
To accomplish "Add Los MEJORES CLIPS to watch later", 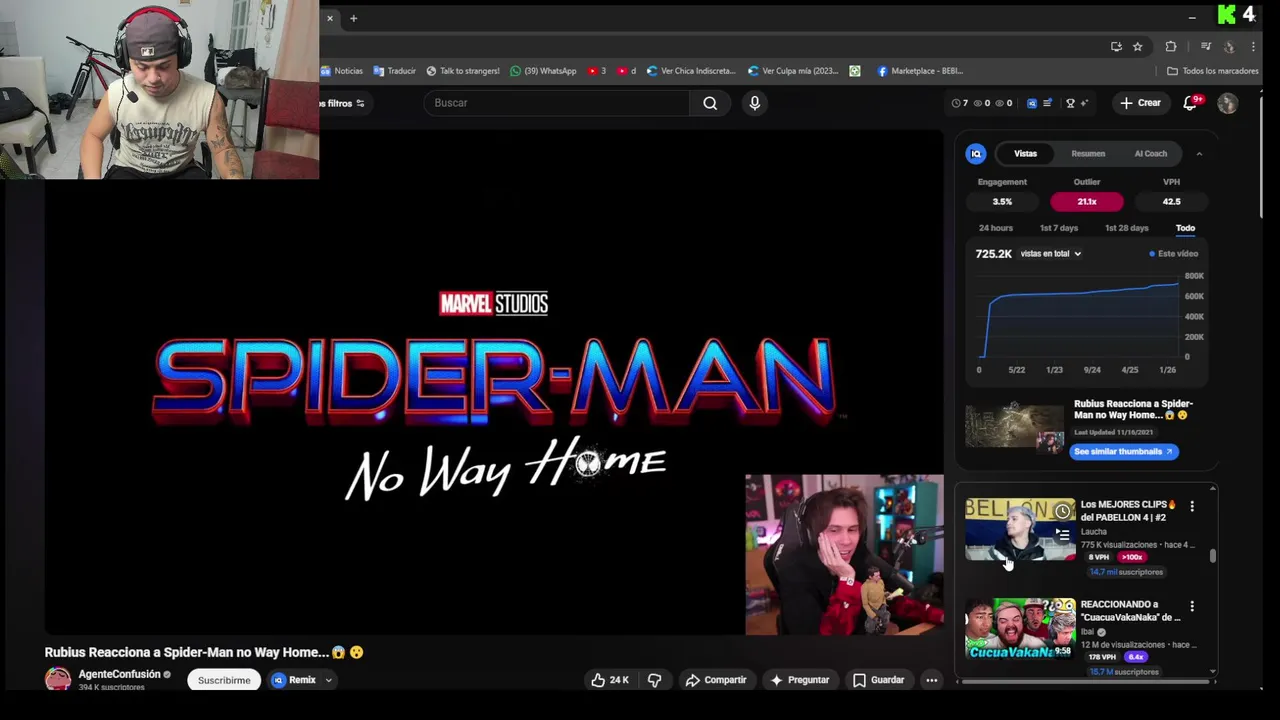I will 1063,512.
